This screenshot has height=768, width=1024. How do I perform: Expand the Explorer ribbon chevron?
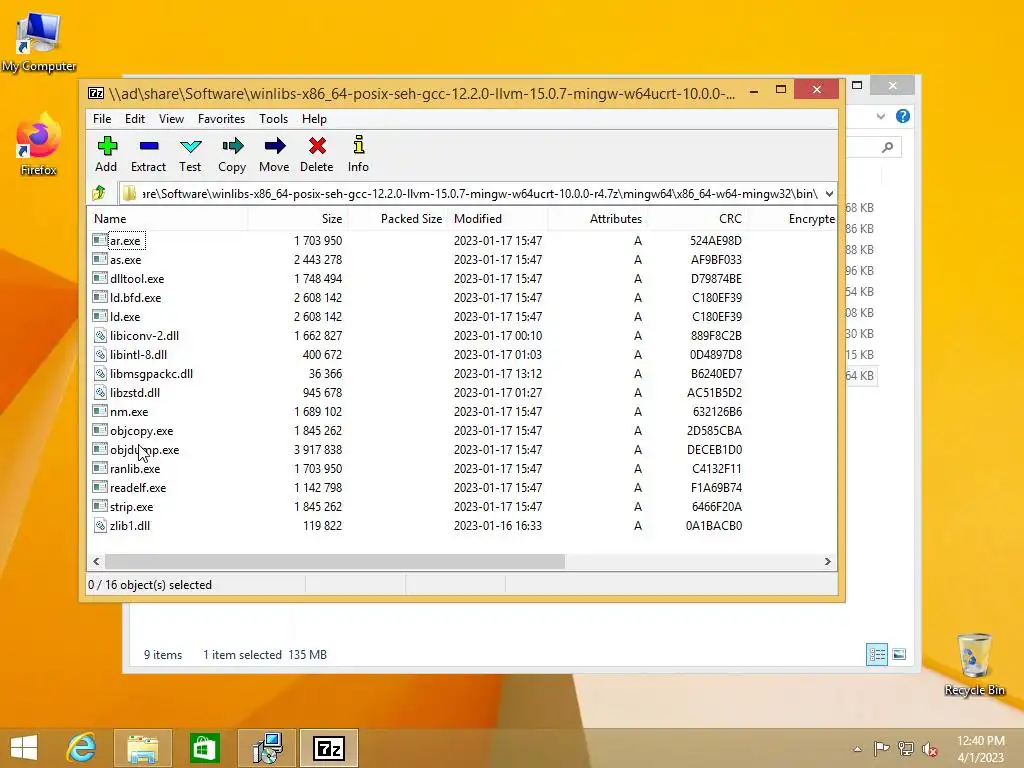tap(880, 116)
